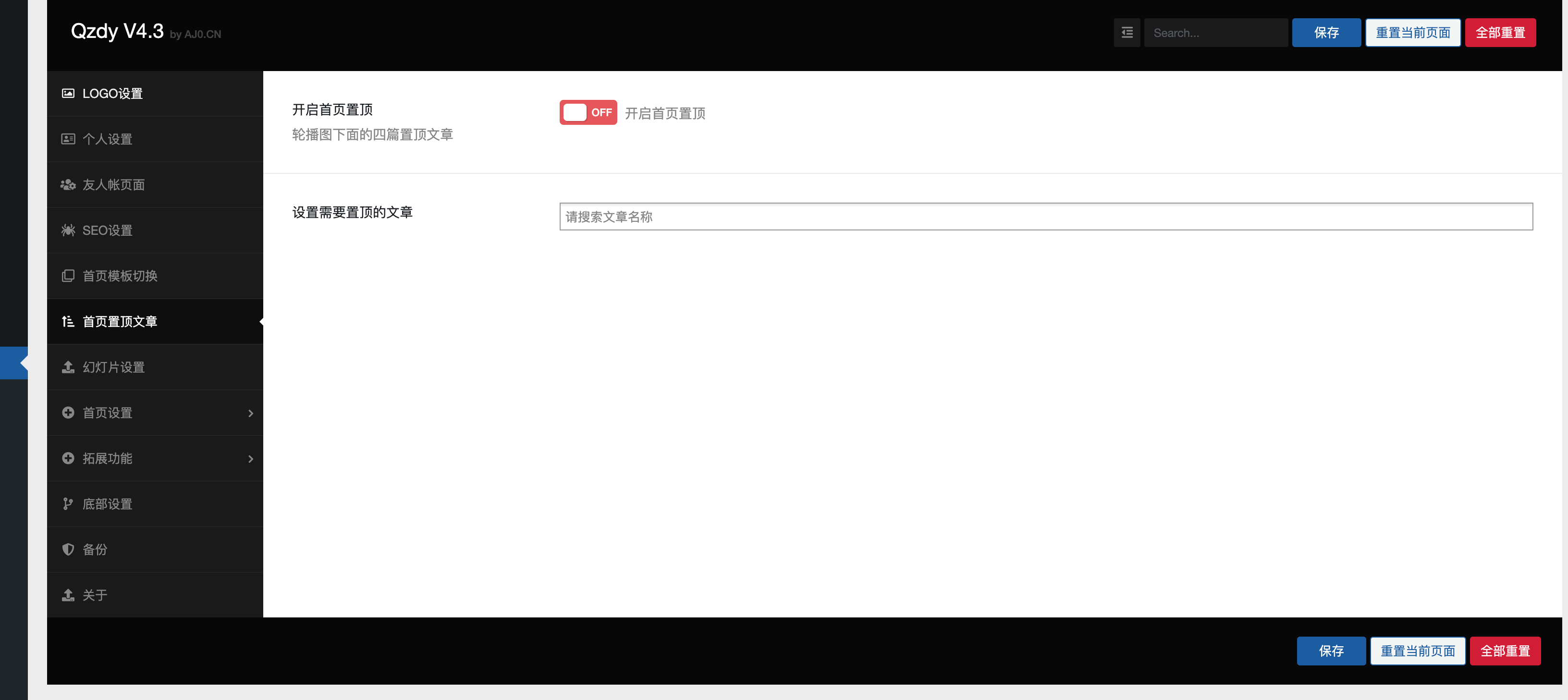This screenshot has width=1568, height=700.
Task: Click the 关于 upload icon
Action: 68,595
